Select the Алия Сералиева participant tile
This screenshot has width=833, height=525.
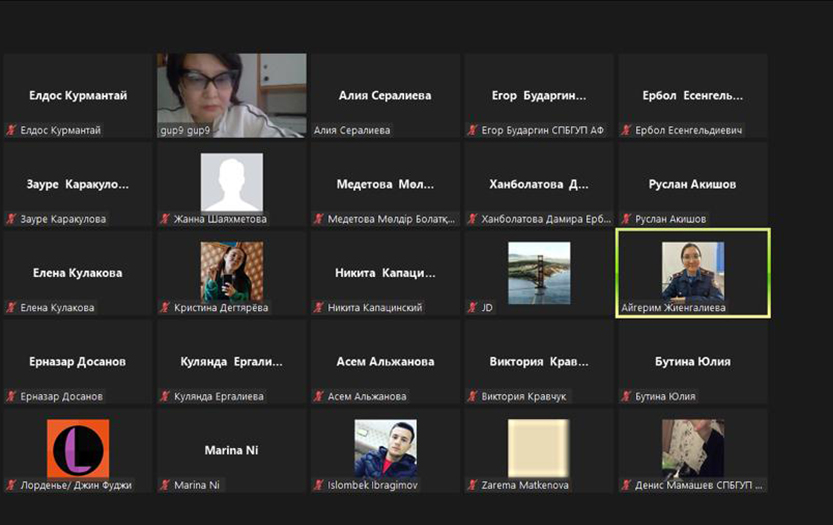(x=385, y=96)
